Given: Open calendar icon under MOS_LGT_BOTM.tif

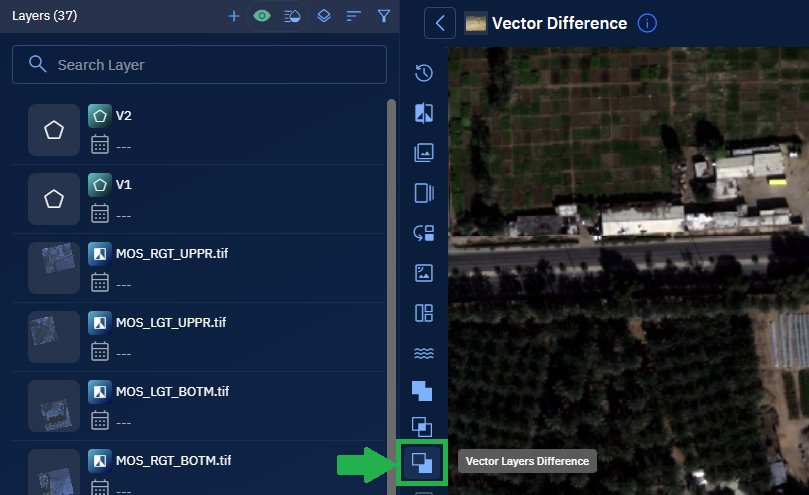Looking at the screenshot, I should 100,421.
